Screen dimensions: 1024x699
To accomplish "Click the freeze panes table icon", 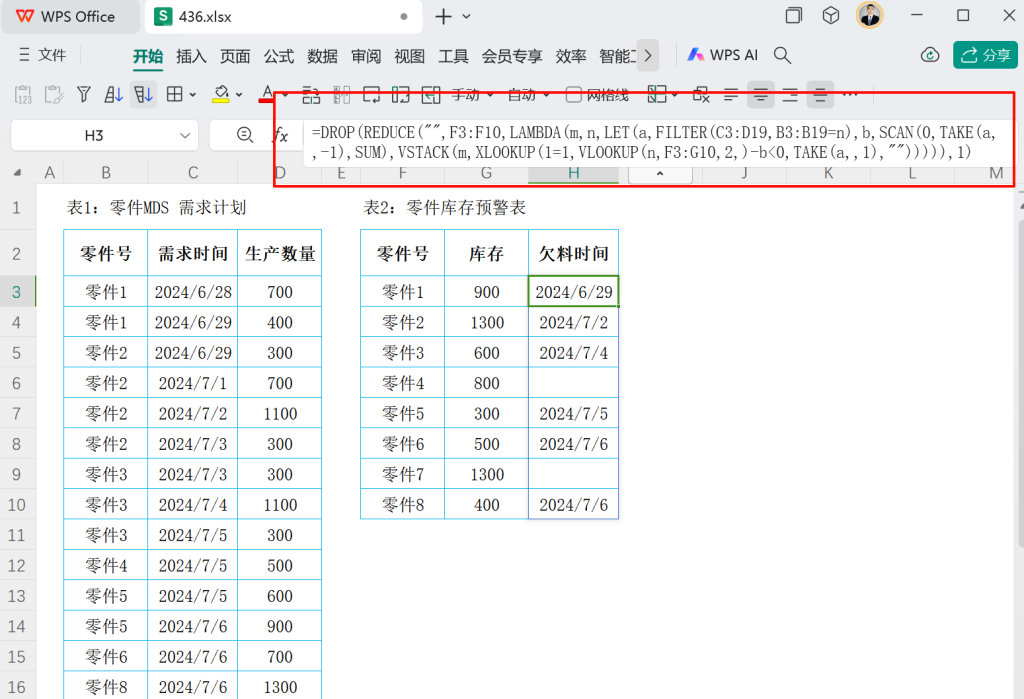I will (656, 95).
